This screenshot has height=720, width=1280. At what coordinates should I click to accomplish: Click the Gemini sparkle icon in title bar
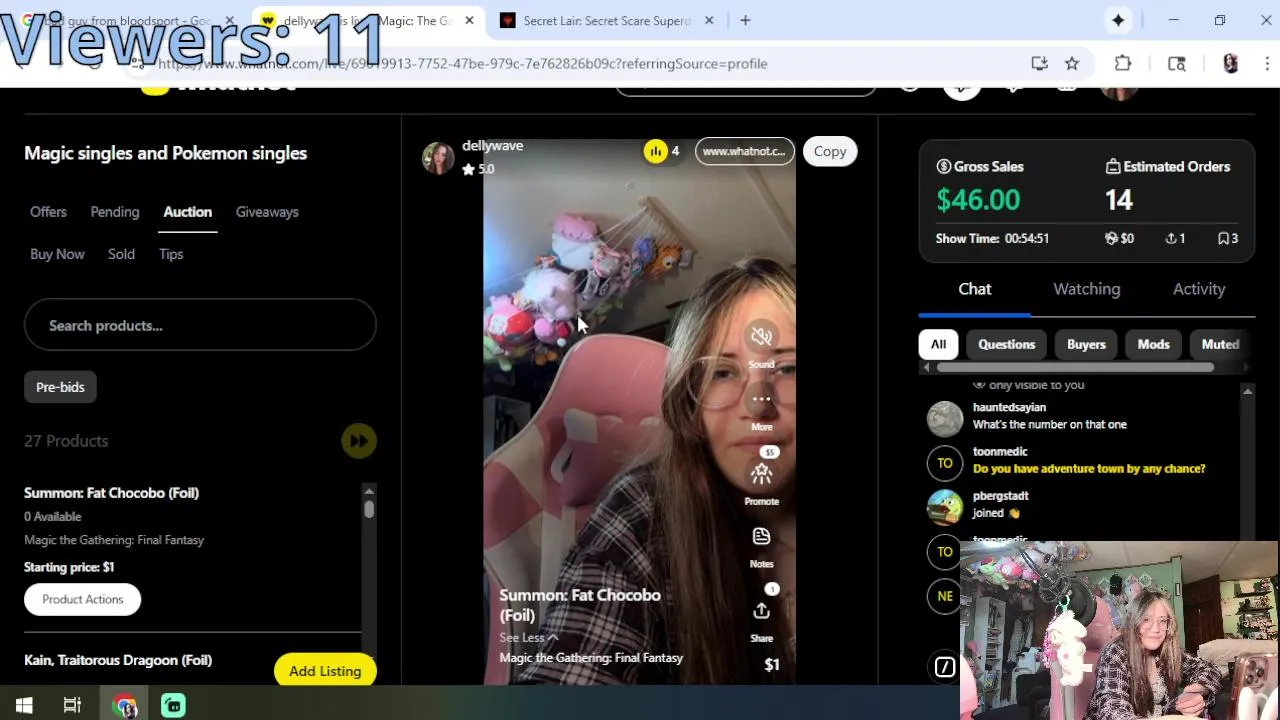coord(1118,20)
